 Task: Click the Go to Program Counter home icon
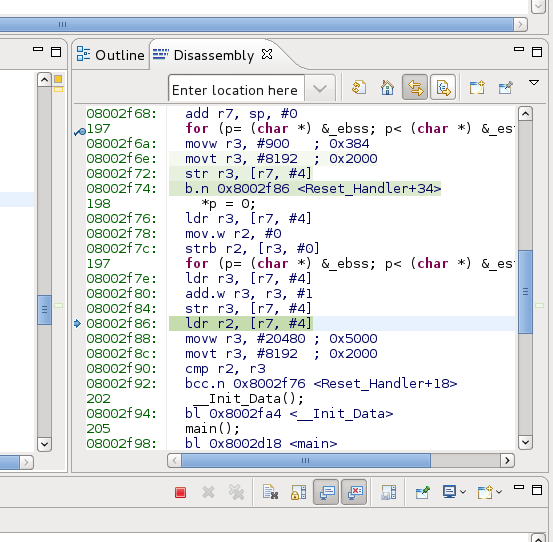tap(387, 87)
